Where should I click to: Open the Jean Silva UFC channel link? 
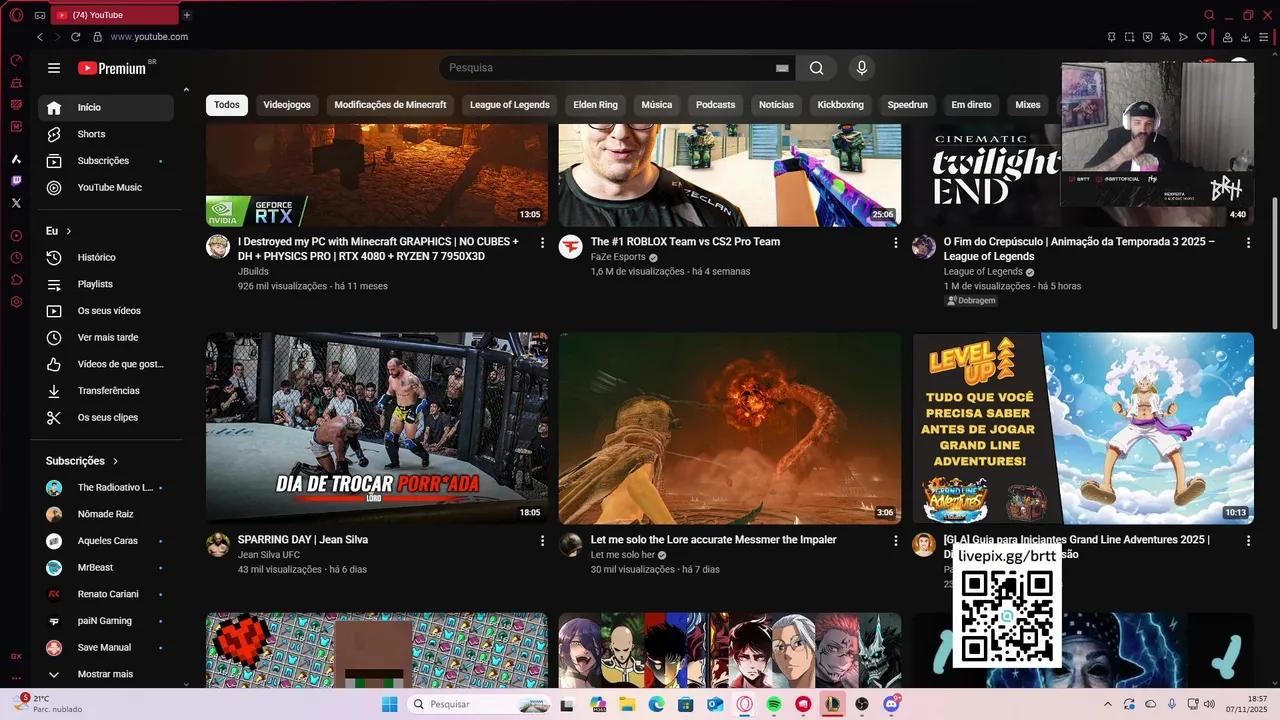coord(269,555)
